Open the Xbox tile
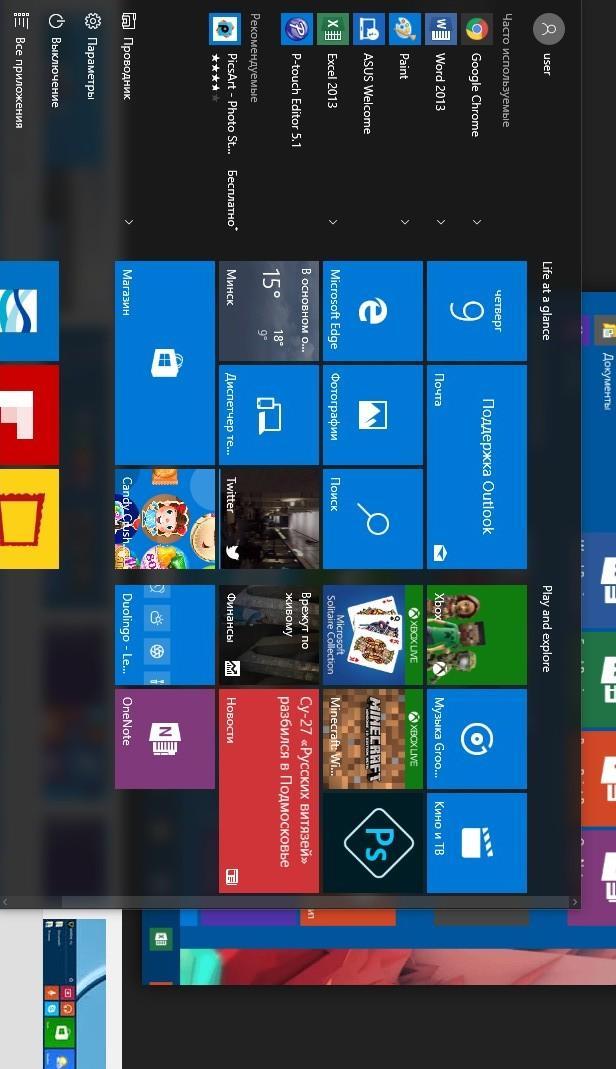This screenshot has height=1069, width=616. click(x=476, y=635)
